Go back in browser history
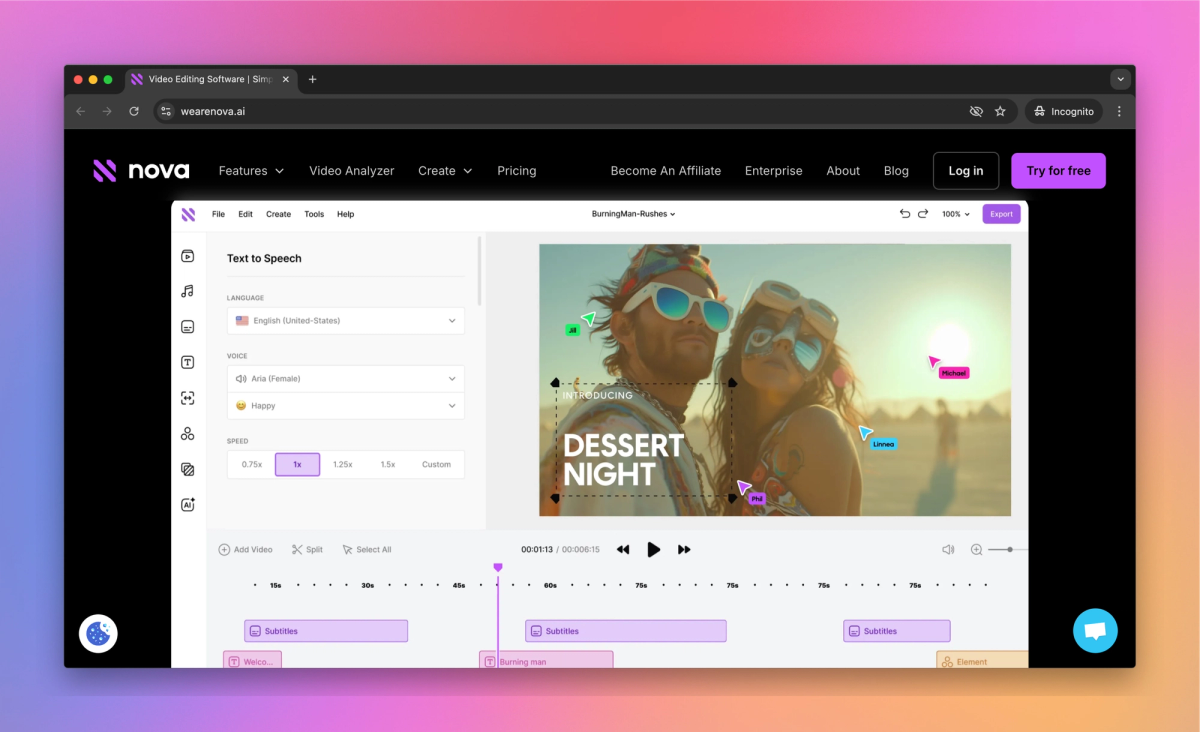 coord(81,111)
